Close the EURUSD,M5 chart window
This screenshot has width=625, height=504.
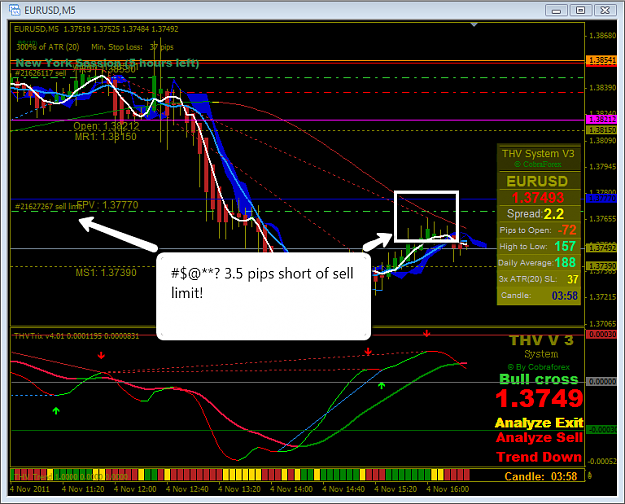click(x=605, y=10)
